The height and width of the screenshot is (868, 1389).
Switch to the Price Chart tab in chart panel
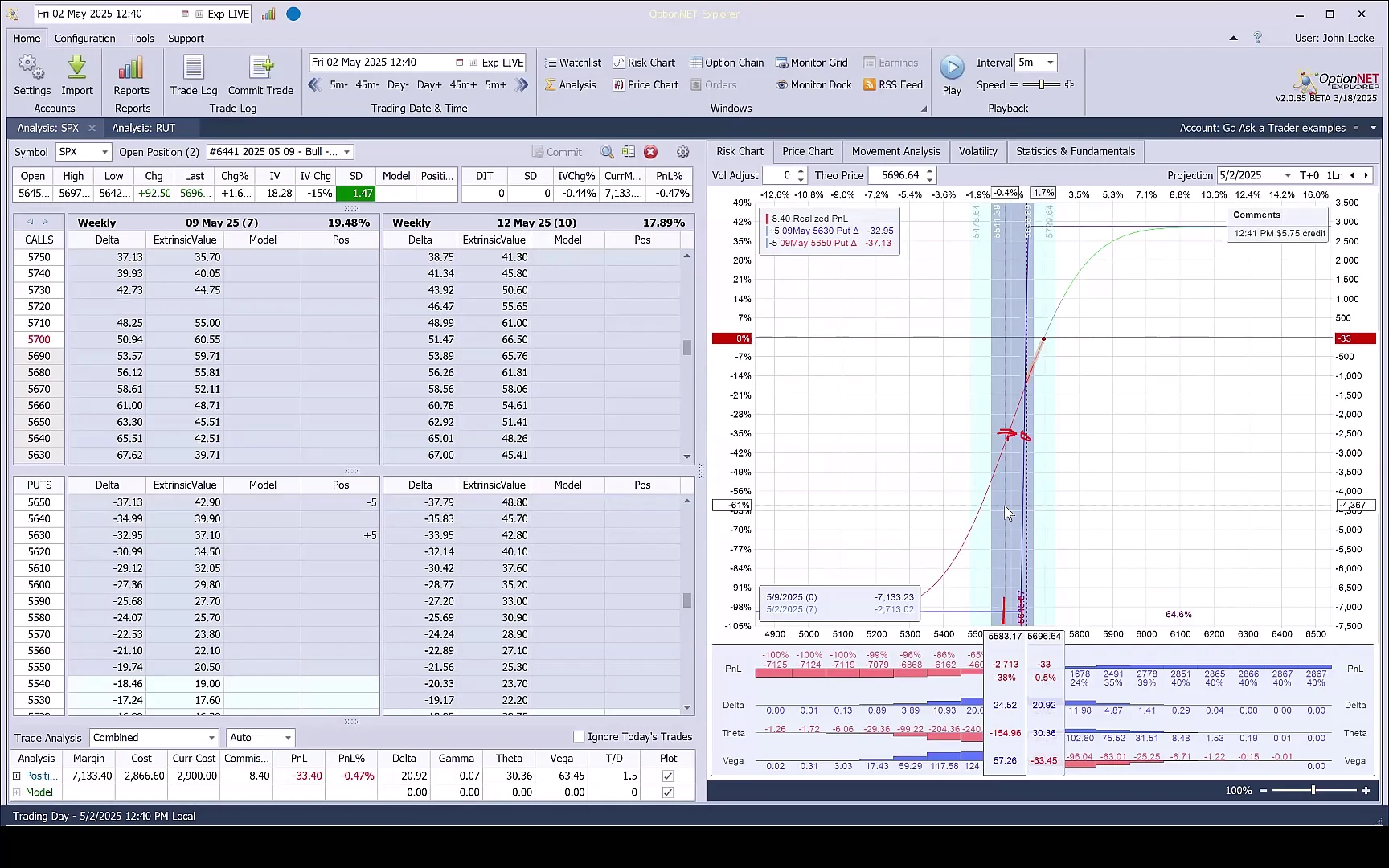pyautogui.click(x=807, y=151)
